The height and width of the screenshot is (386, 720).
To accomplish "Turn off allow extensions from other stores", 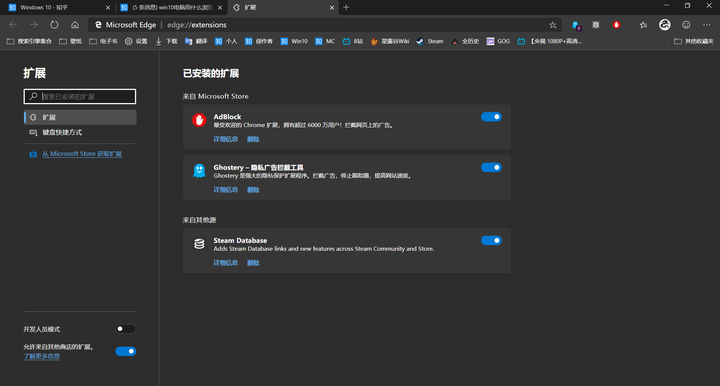I will click(x=125, y=351).
